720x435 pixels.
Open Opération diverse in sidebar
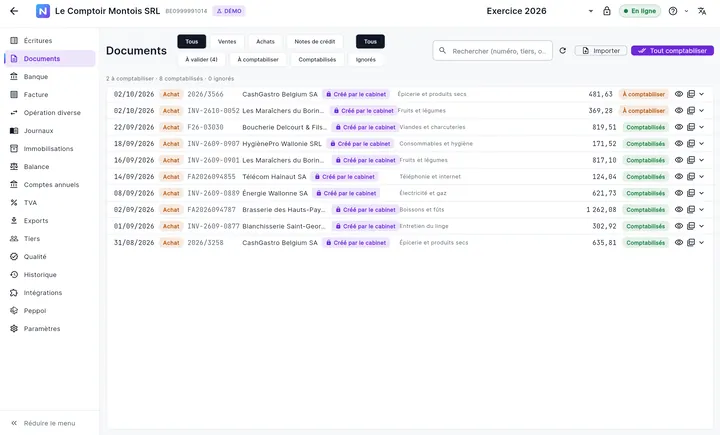[x=50, y=113]
